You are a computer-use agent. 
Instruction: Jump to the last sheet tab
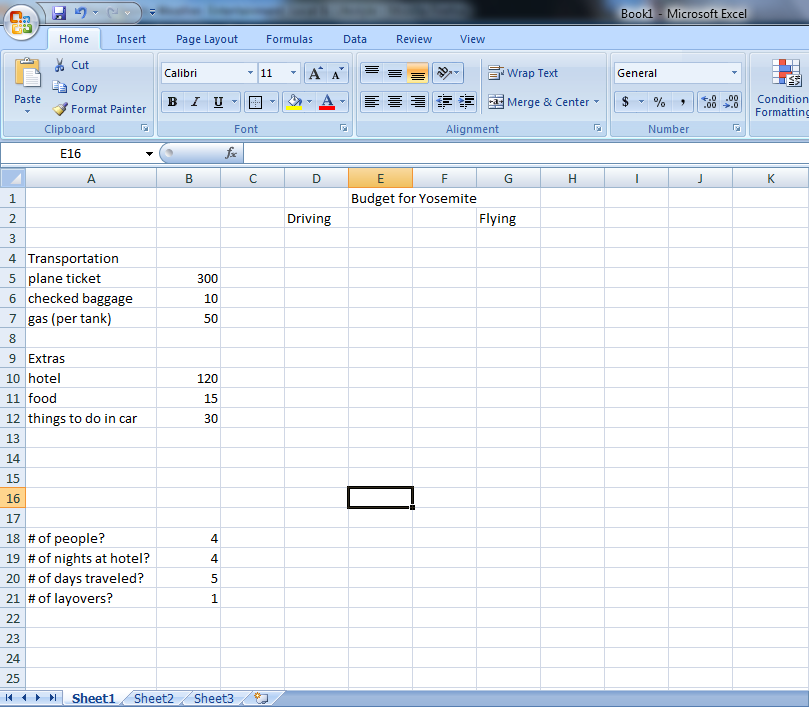click(53, 698)
